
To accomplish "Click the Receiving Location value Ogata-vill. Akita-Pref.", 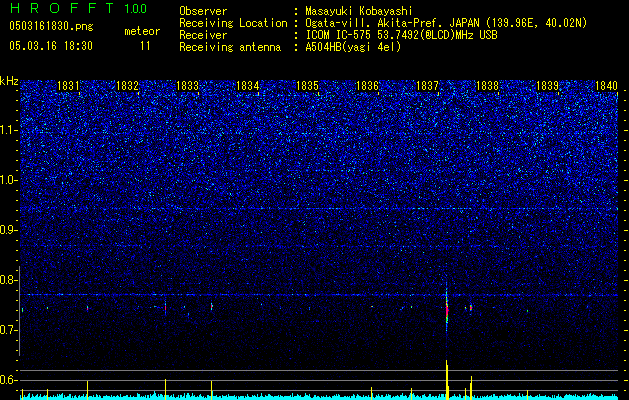I will [377, 23].
